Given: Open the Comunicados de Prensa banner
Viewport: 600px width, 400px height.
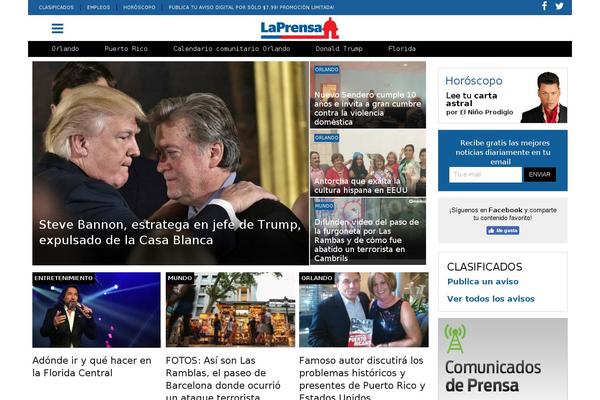Looking at the screenshot, I should tap(502, 359).
